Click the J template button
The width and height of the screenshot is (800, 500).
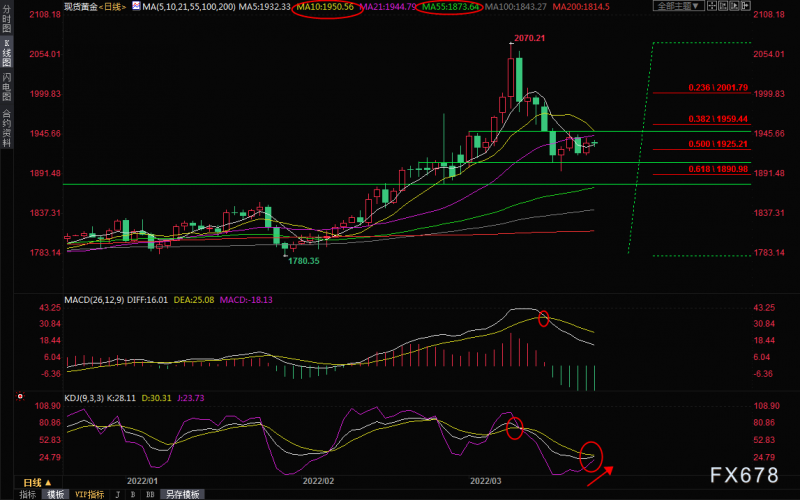point(117,494)
